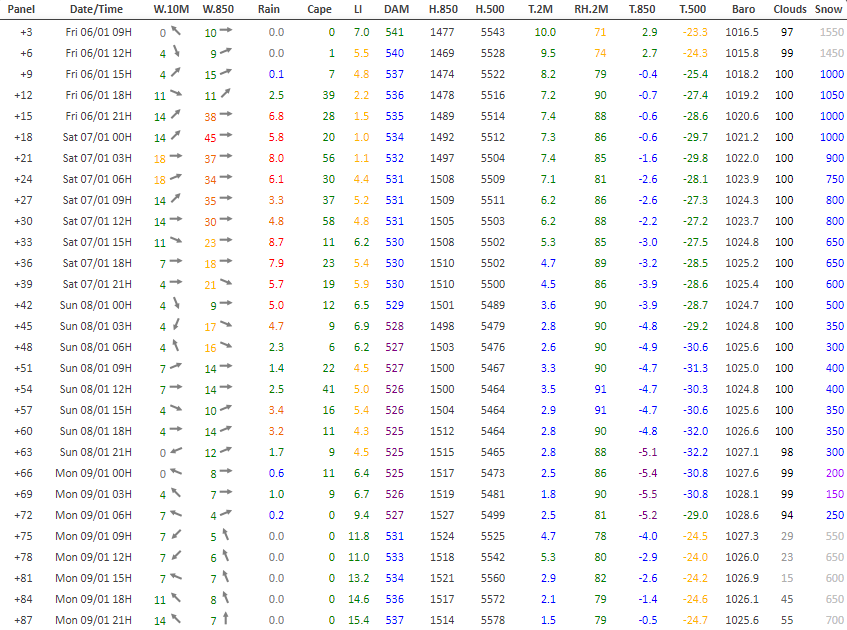Viewport: 847px width, 630px height.
Task: Click the W.10M wind arrow in the +6 row
Action: click(176, 52)
